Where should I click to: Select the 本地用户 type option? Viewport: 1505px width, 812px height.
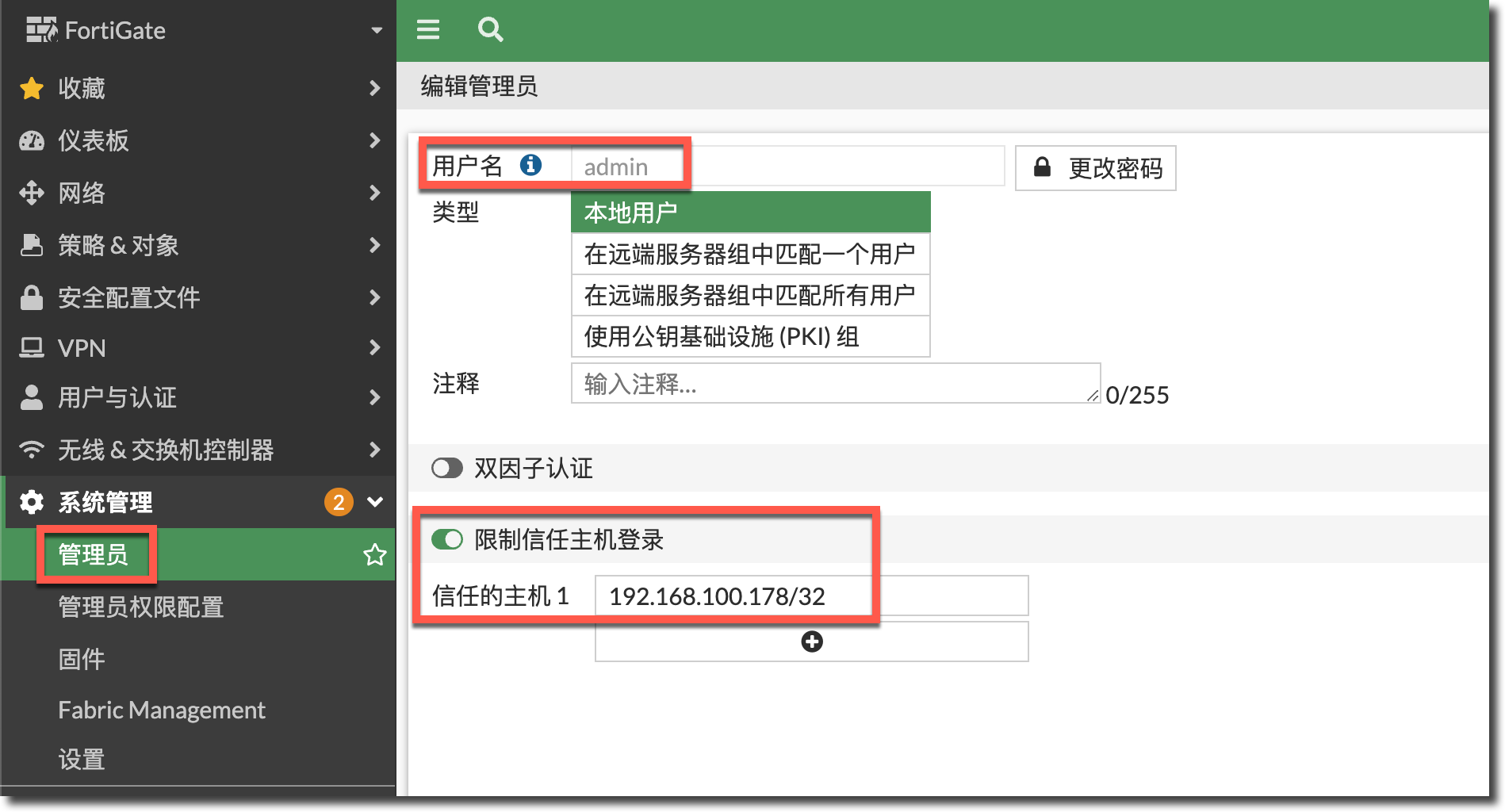point(749,213)
